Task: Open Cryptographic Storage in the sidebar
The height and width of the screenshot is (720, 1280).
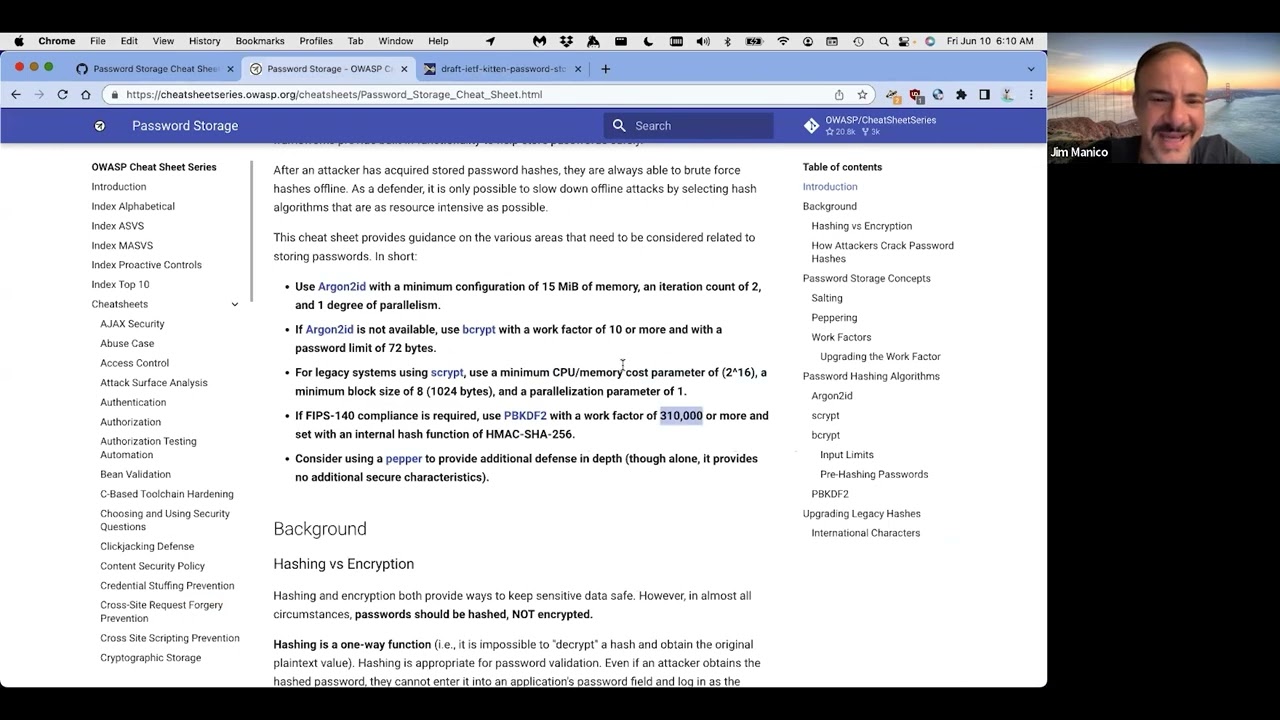Action: tap(150, 658)
